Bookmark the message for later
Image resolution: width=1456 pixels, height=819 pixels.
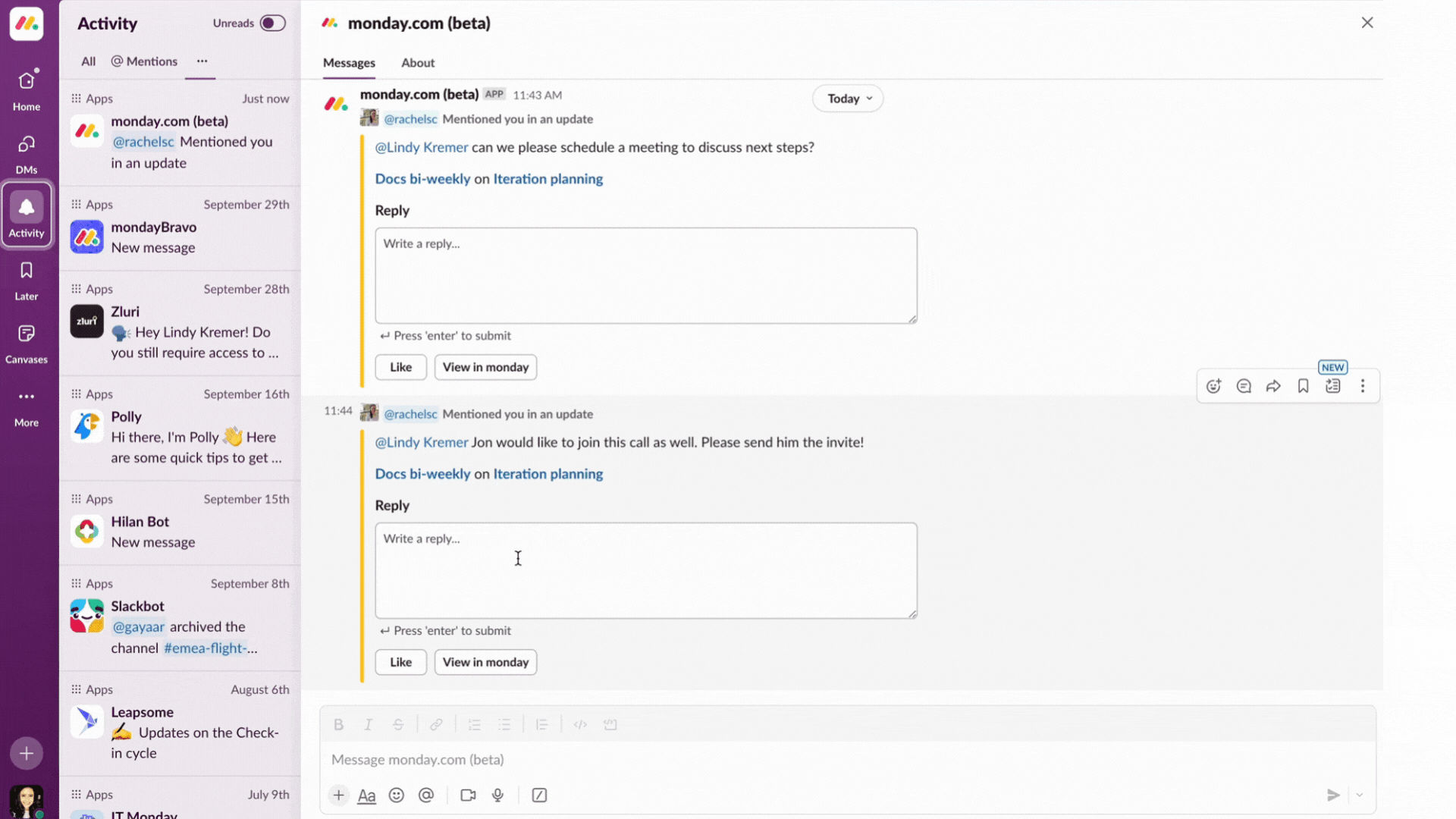tap(1303, 386)
